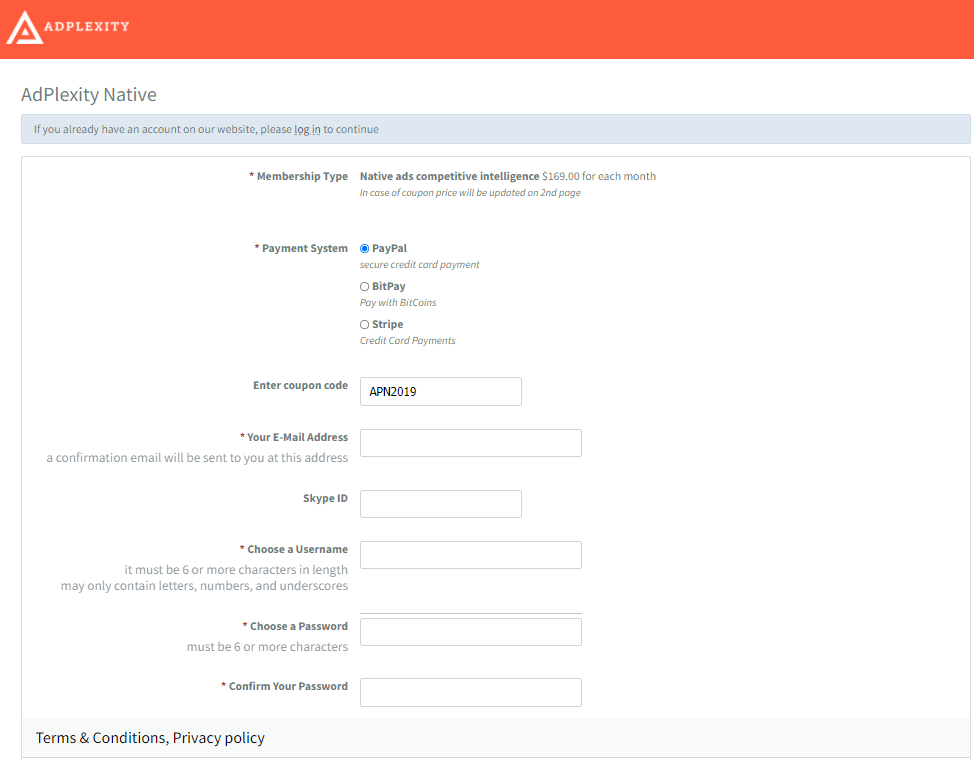Click the "may only contain letters, numbers" hint

(204, 586)
